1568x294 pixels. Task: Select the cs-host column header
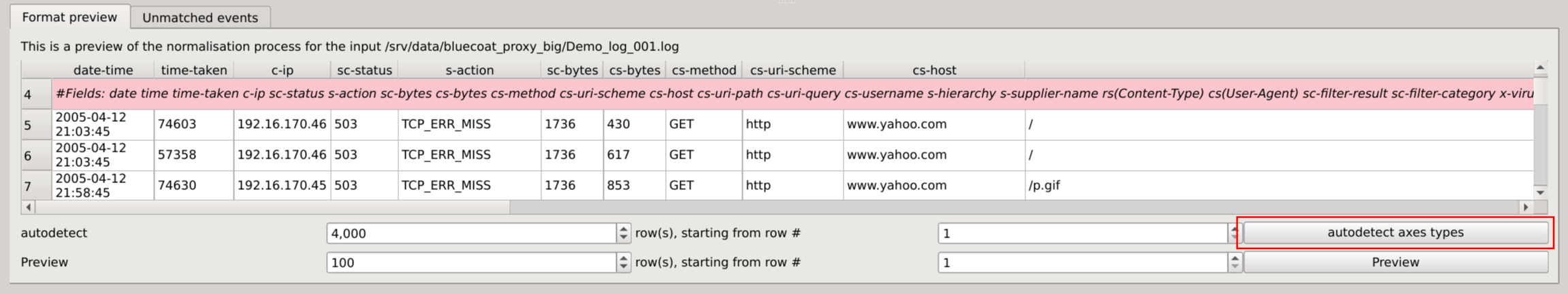click(934, 70)
